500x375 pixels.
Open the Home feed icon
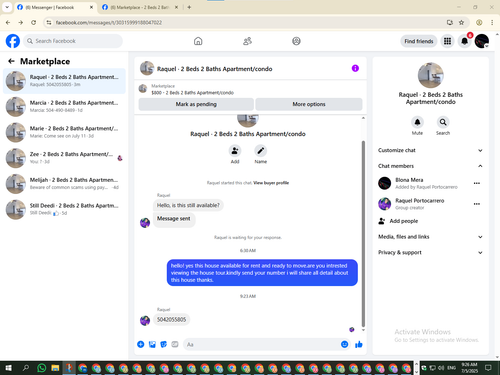(198, 41)
